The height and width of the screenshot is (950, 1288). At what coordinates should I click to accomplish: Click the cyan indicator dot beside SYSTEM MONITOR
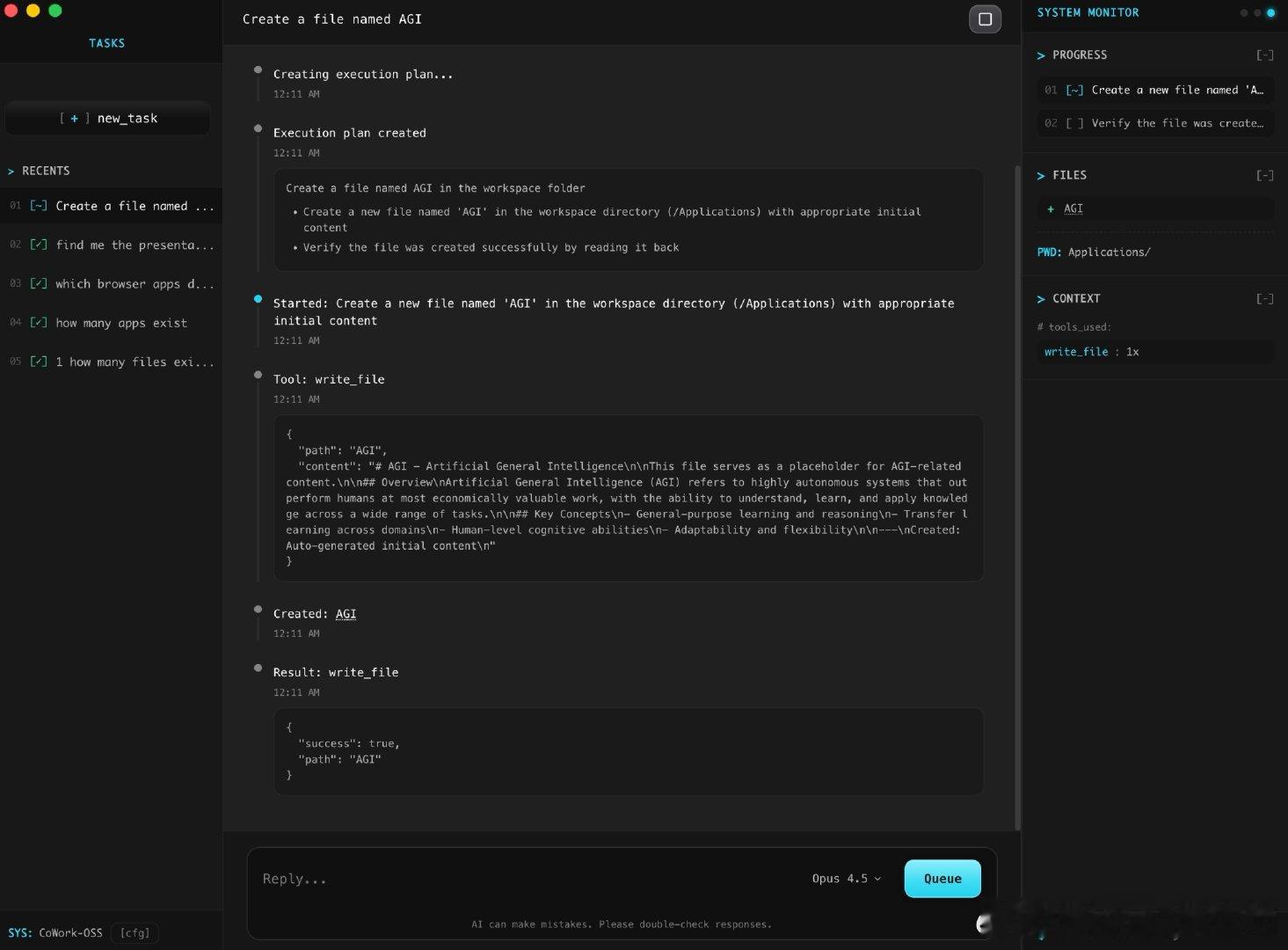click(1270, 12)
